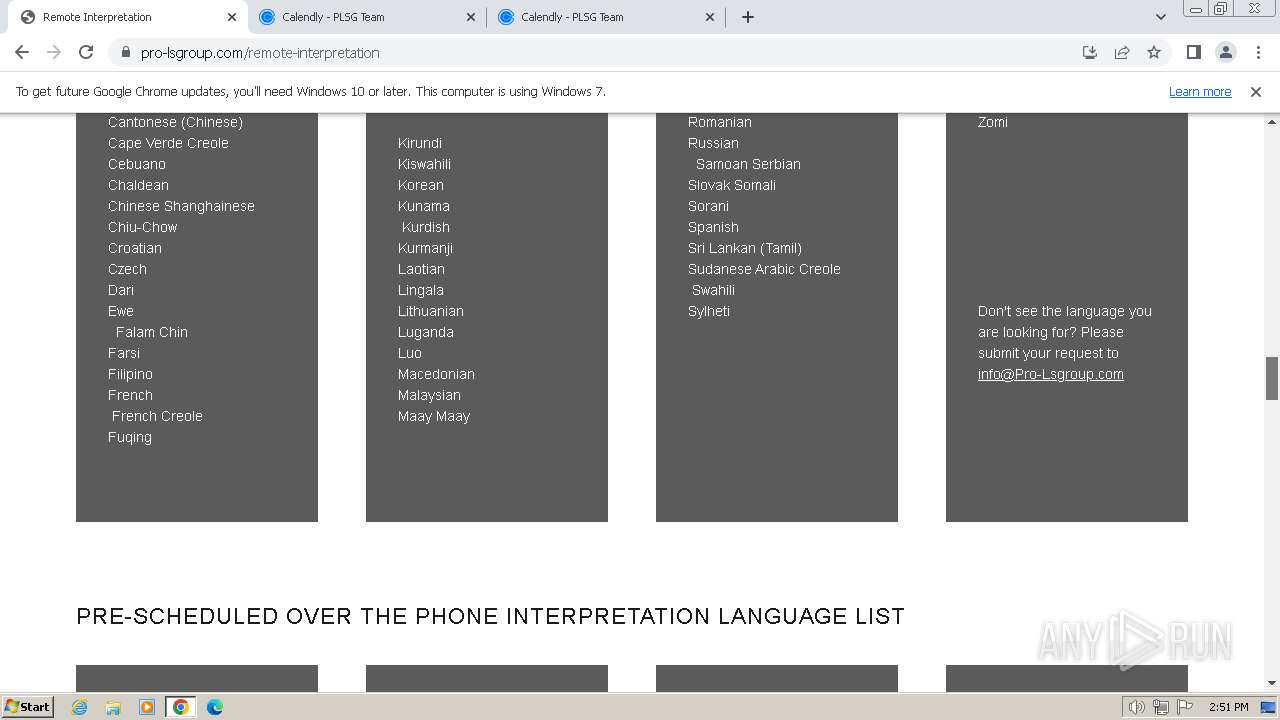
Task: Switch to the first Calendly - PLSG Team tab
Action: click(x=367, y=17)
